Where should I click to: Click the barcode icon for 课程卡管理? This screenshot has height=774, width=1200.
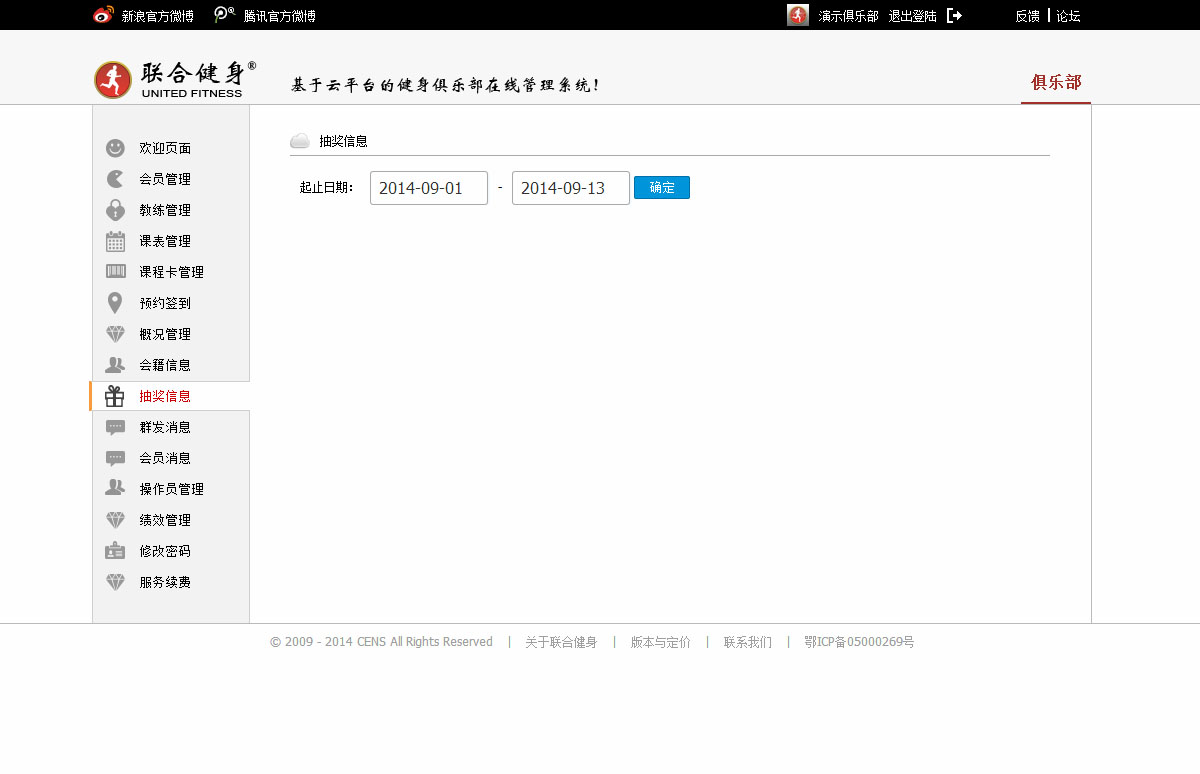(x=115, y=272)
